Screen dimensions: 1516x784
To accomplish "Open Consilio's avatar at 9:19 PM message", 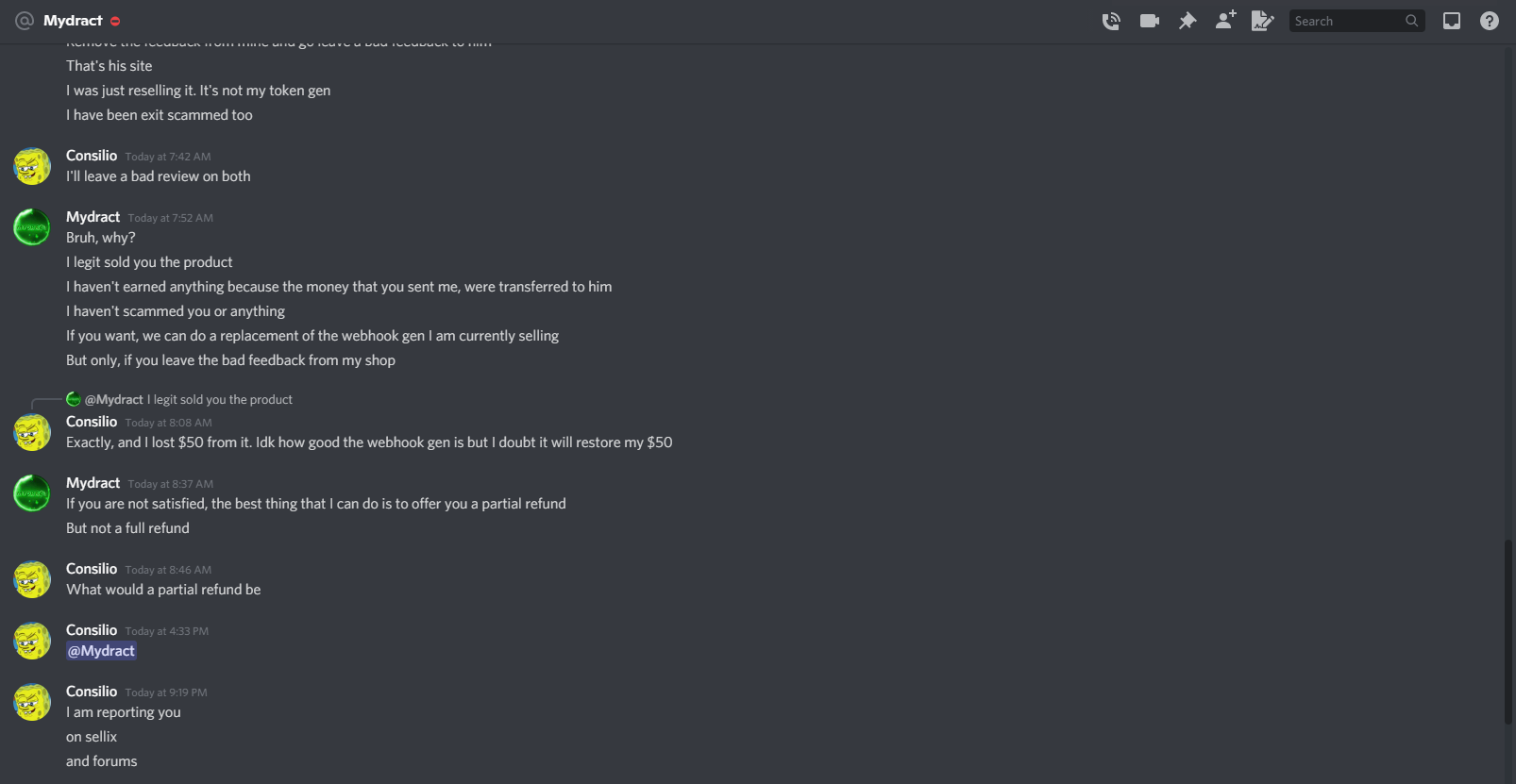I will 32,702.
